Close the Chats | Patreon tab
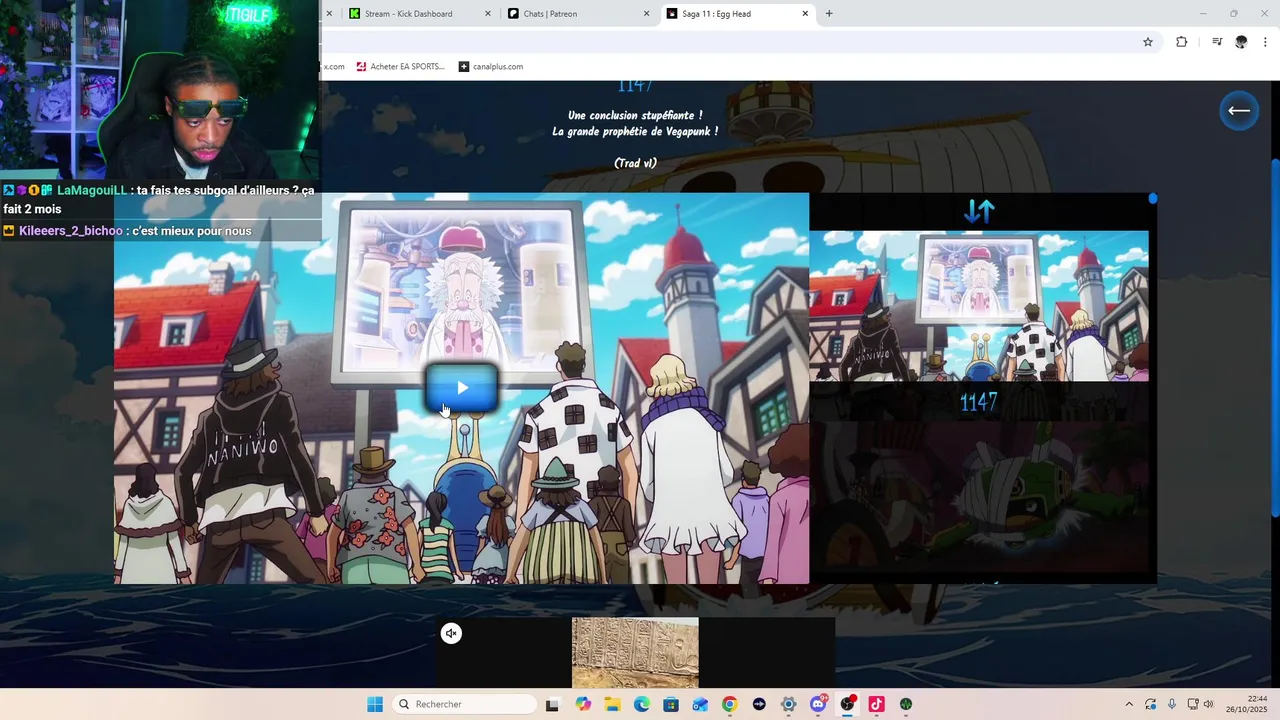1280x720 pixels. coord(646,14)
